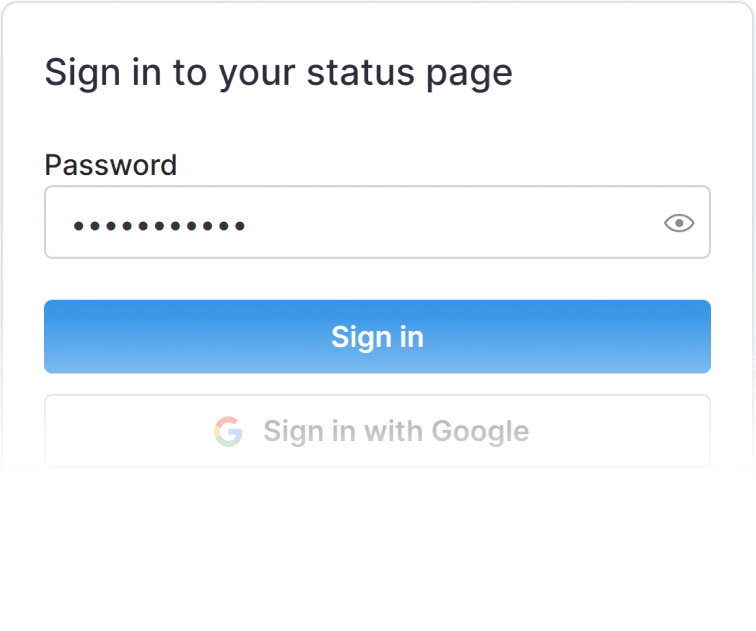Click the Password field label
The width and height of the screenshot is (756, 631).
click(111, 165)
